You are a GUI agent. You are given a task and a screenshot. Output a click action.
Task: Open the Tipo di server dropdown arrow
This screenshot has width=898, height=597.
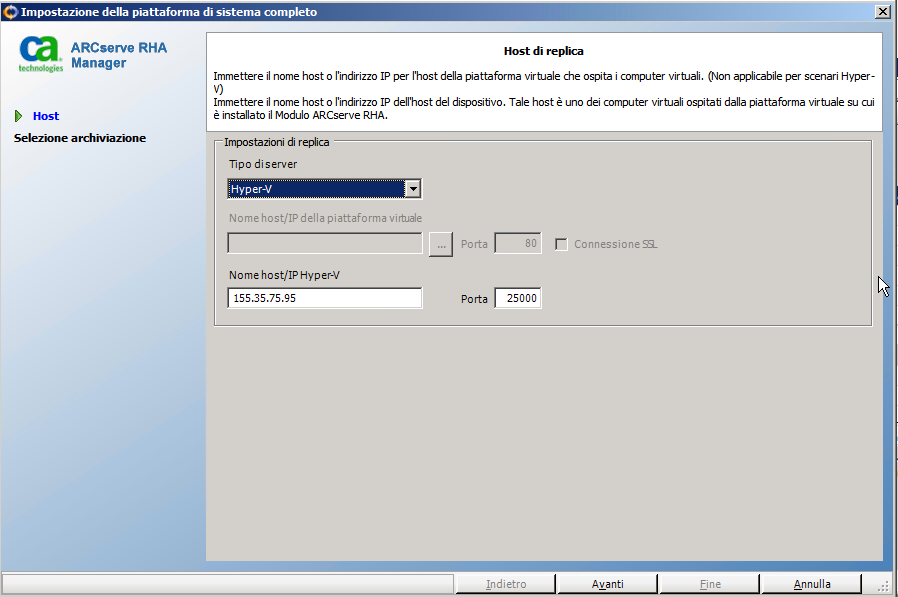coord(412,188)
